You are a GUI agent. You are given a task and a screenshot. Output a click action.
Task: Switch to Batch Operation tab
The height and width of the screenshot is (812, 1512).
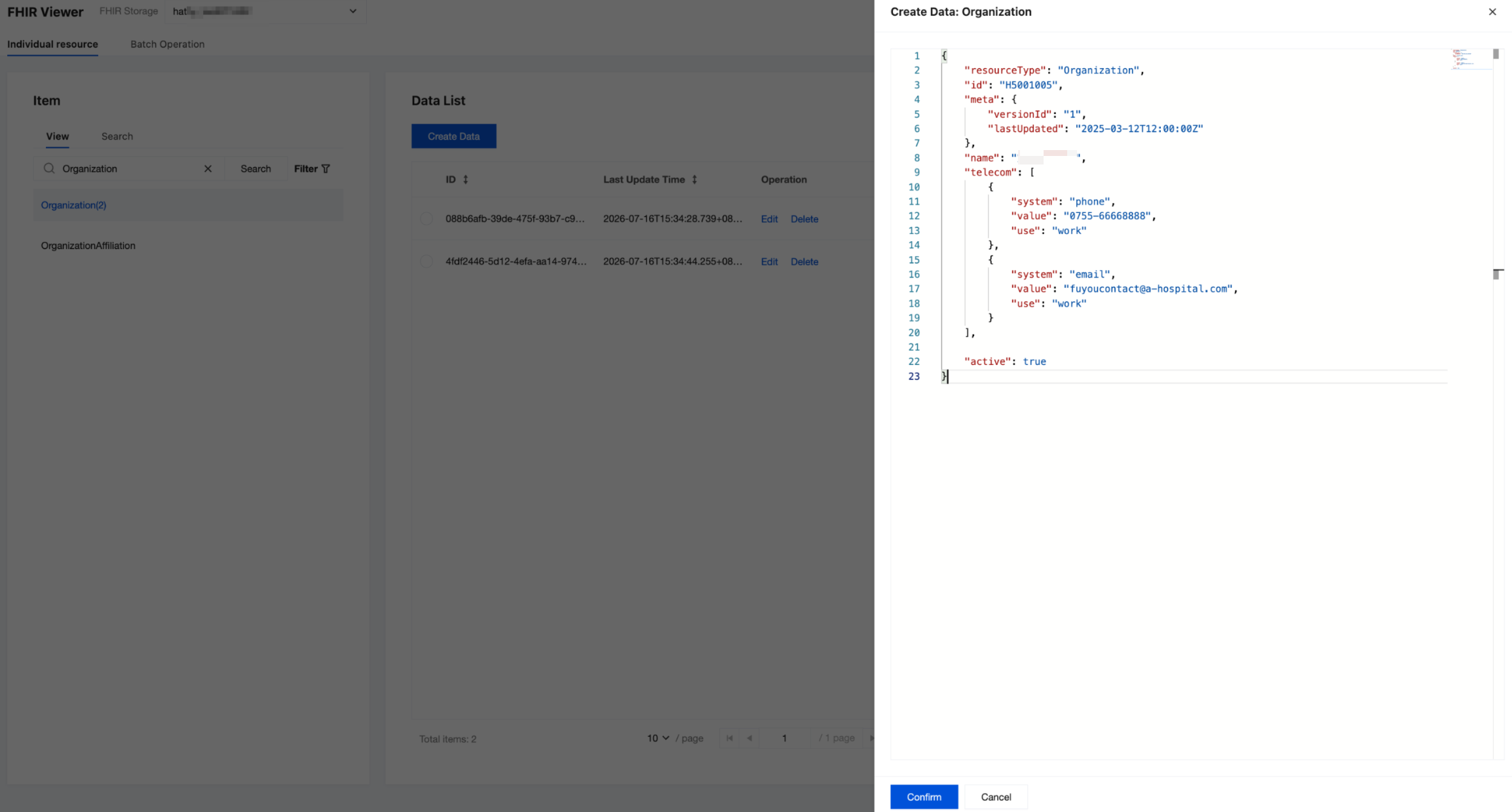[x=167, y=44]
